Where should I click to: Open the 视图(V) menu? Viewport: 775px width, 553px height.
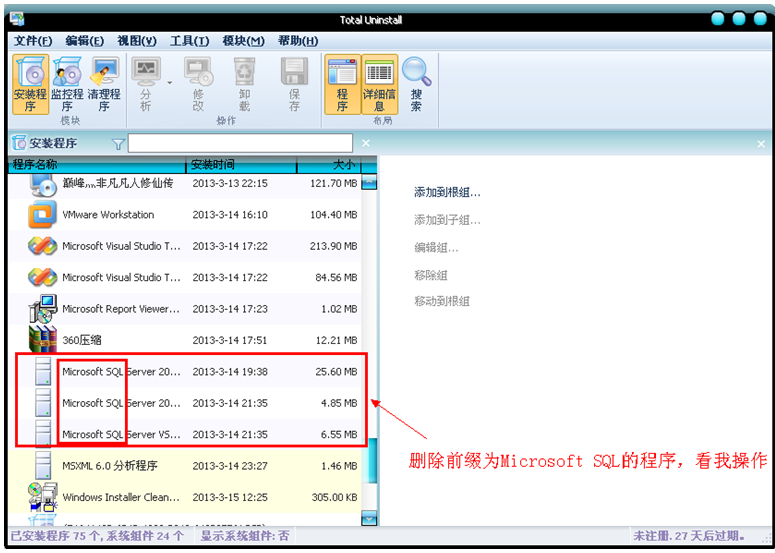tap(137, 41)
